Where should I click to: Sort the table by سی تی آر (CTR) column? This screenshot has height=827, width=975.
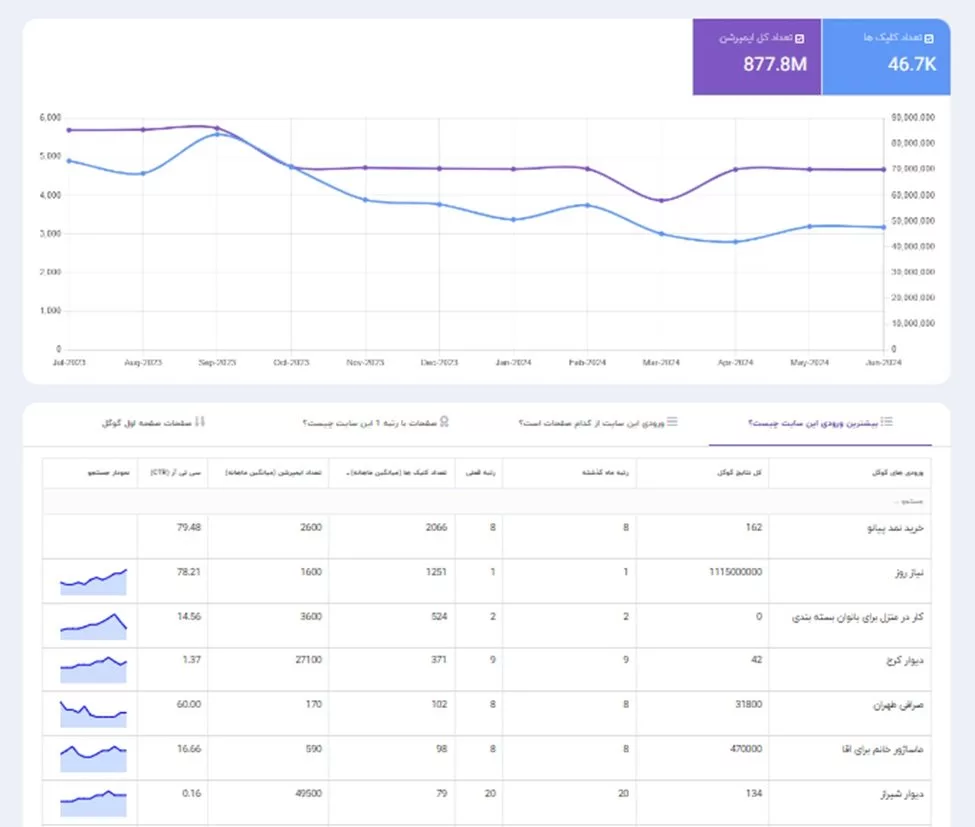pos(176,473)
